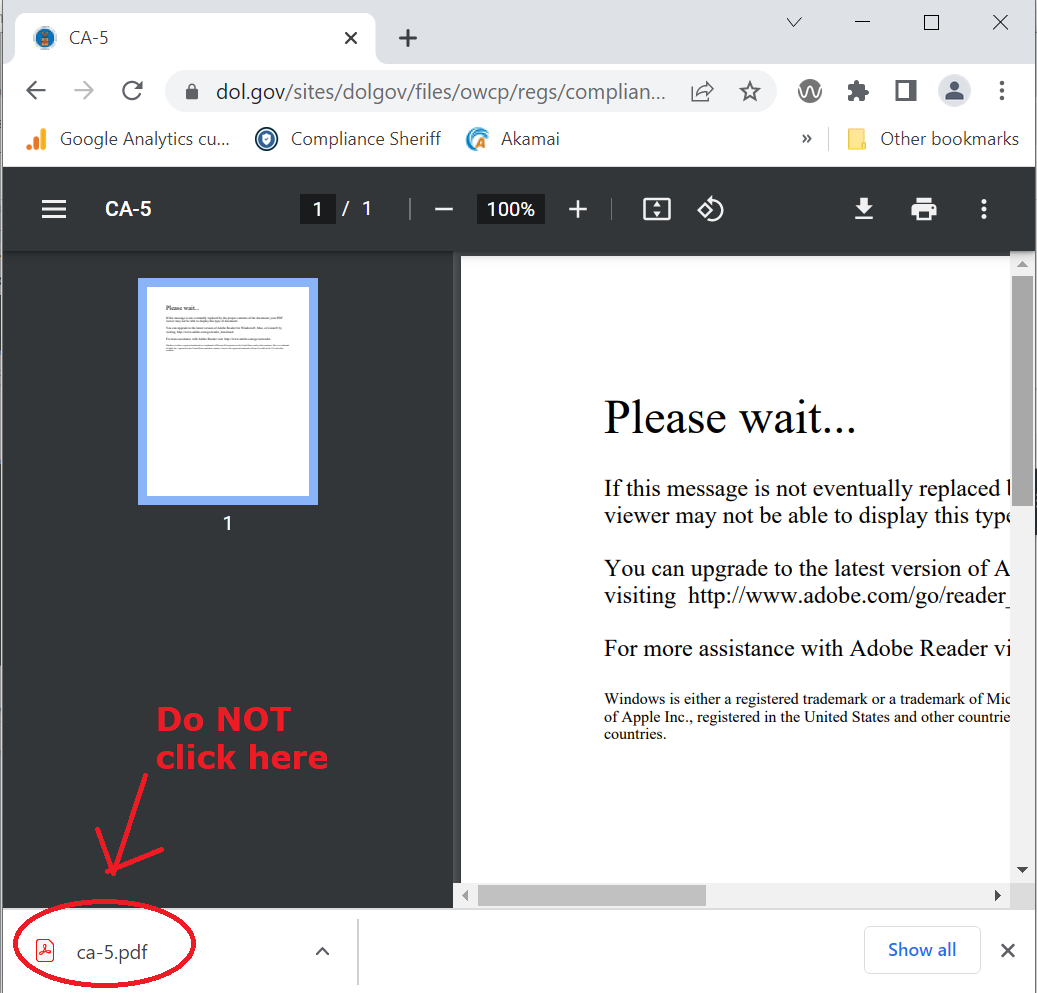Toggle Chrome's side panel
1037x993 pixels.
pos(905,90)
